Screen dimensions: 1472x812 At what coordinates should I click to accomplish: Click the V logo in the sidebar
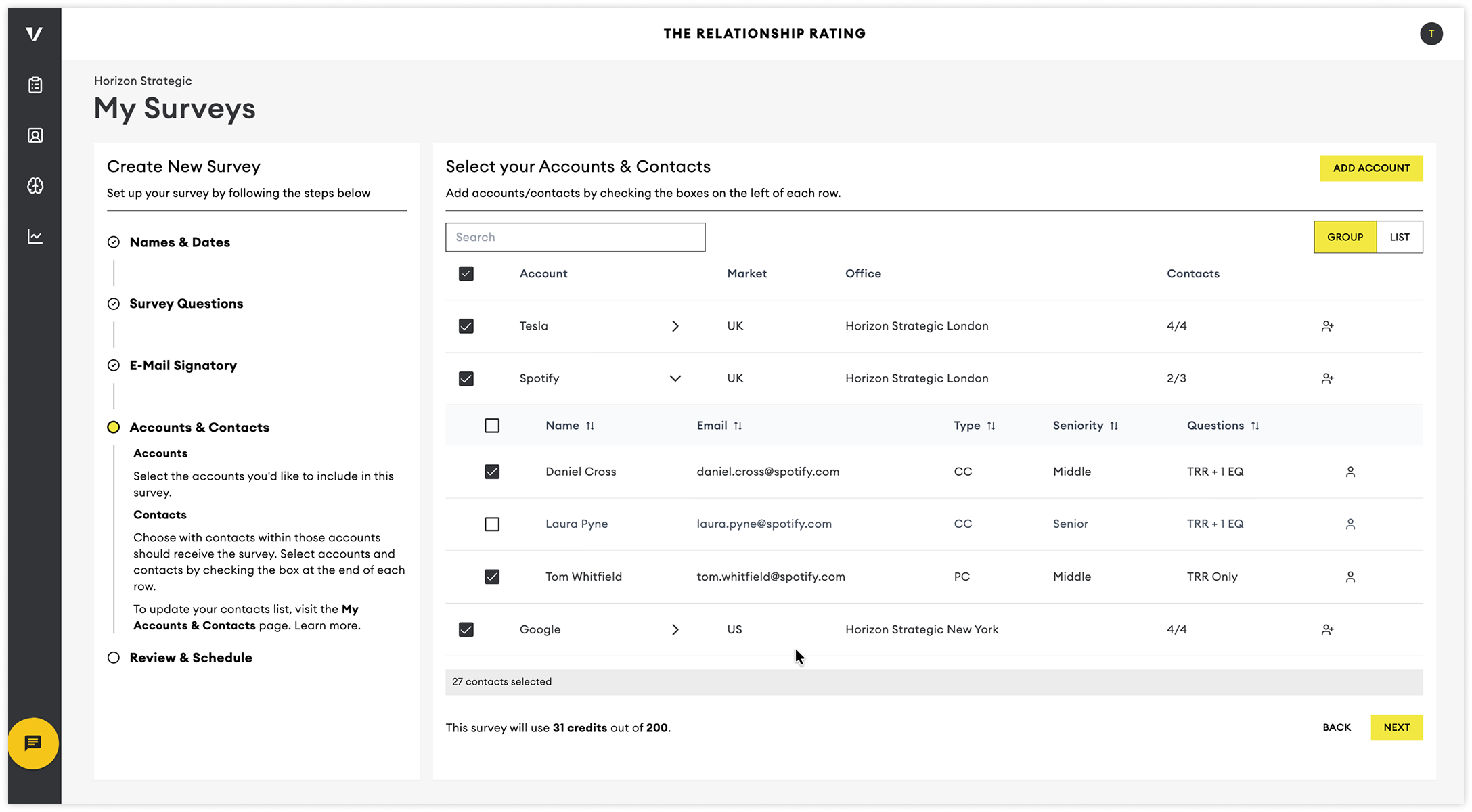(x=35, y=34)
